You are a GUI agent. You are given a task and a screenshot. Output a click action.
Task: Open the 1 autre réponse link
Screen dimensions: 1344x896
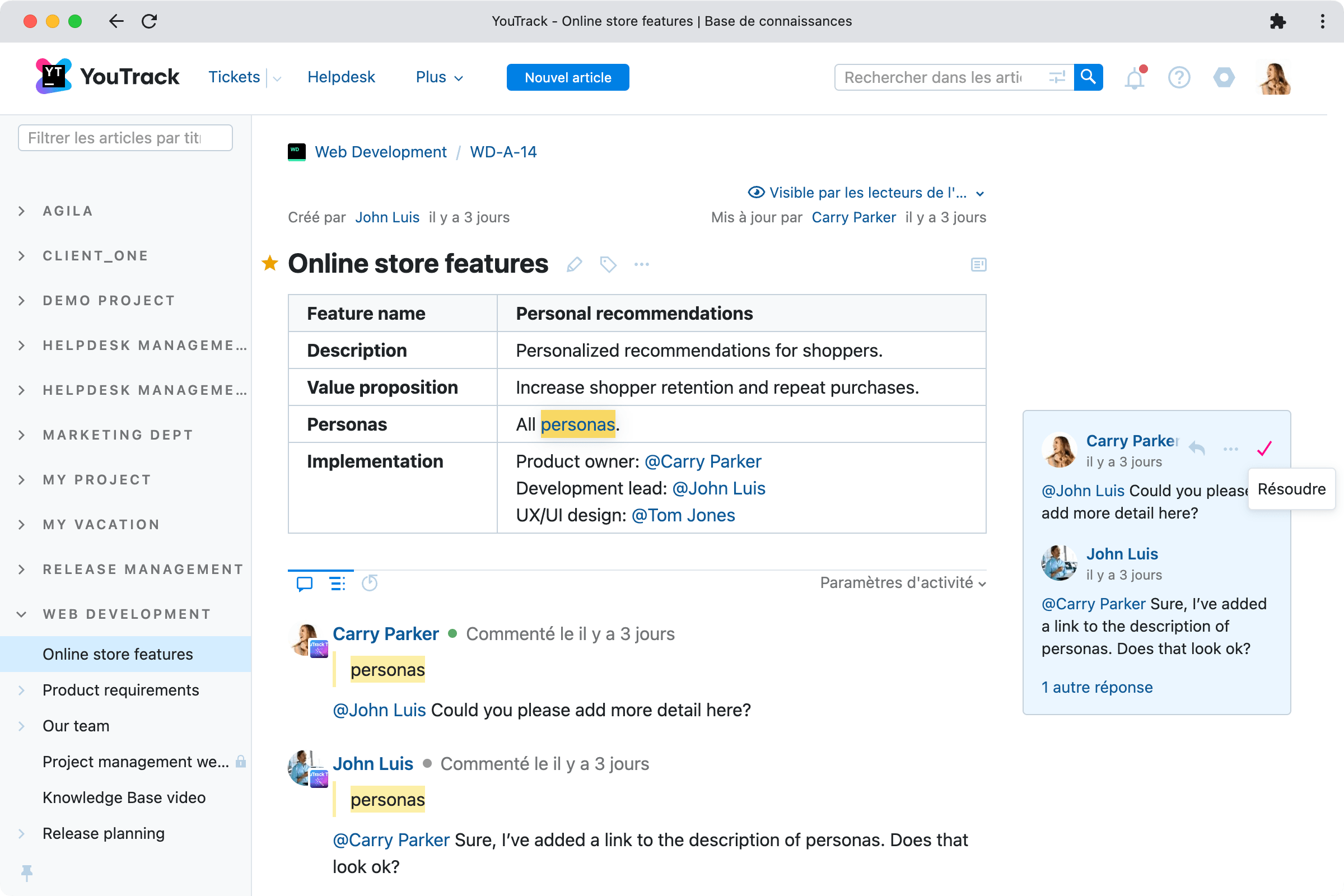coord(1097,687)
